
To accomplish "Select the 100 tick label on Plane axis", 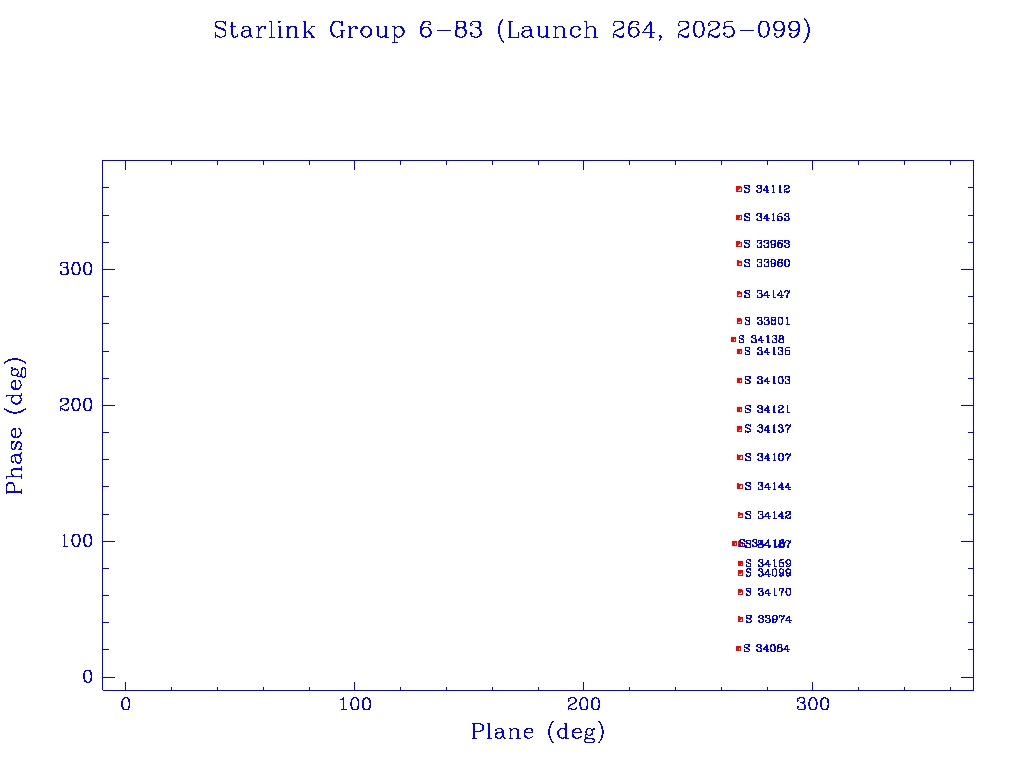I will tap(355, 704).
